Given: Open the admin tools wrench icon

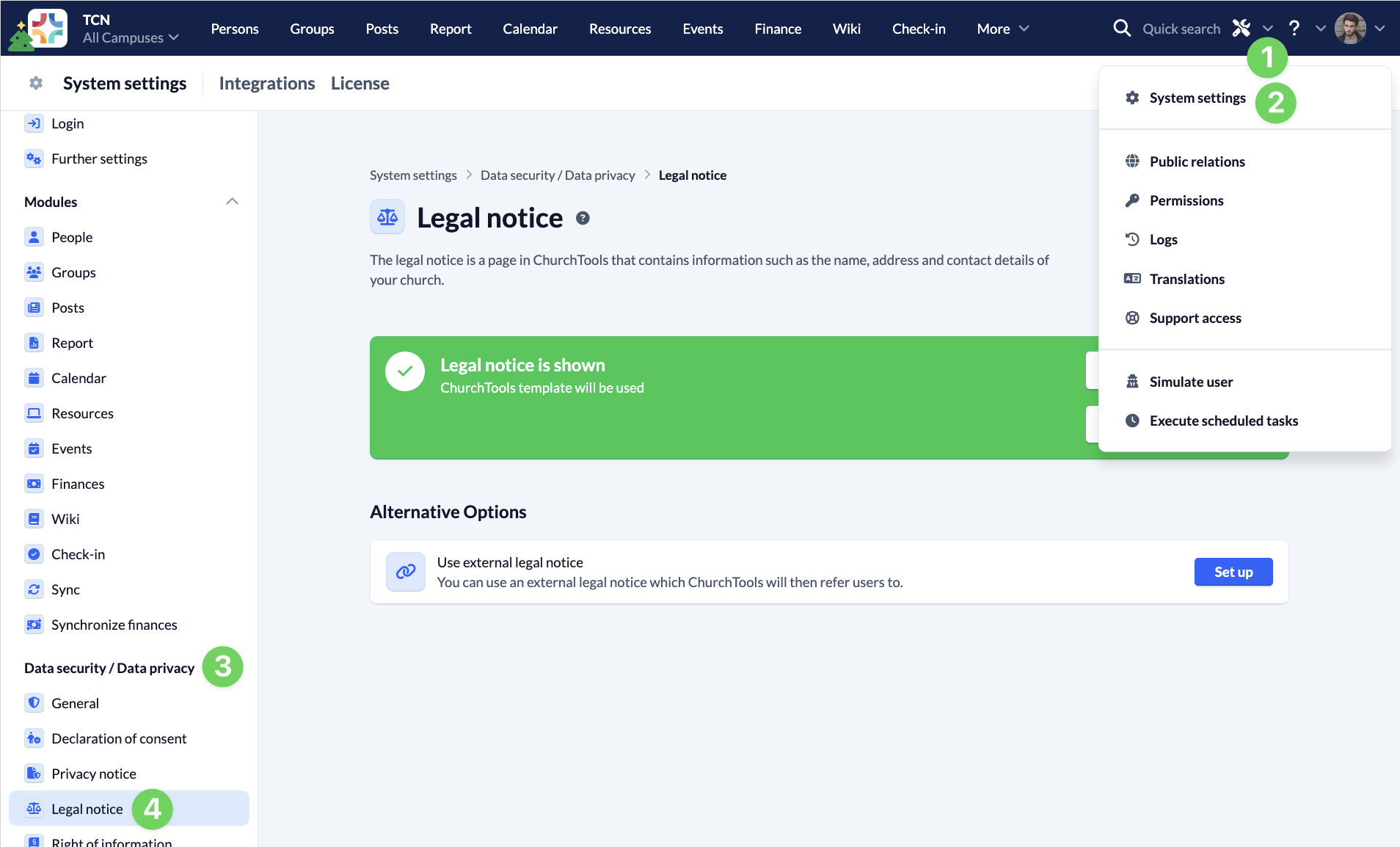Looking at the screenshot, I should [1242, 29].
